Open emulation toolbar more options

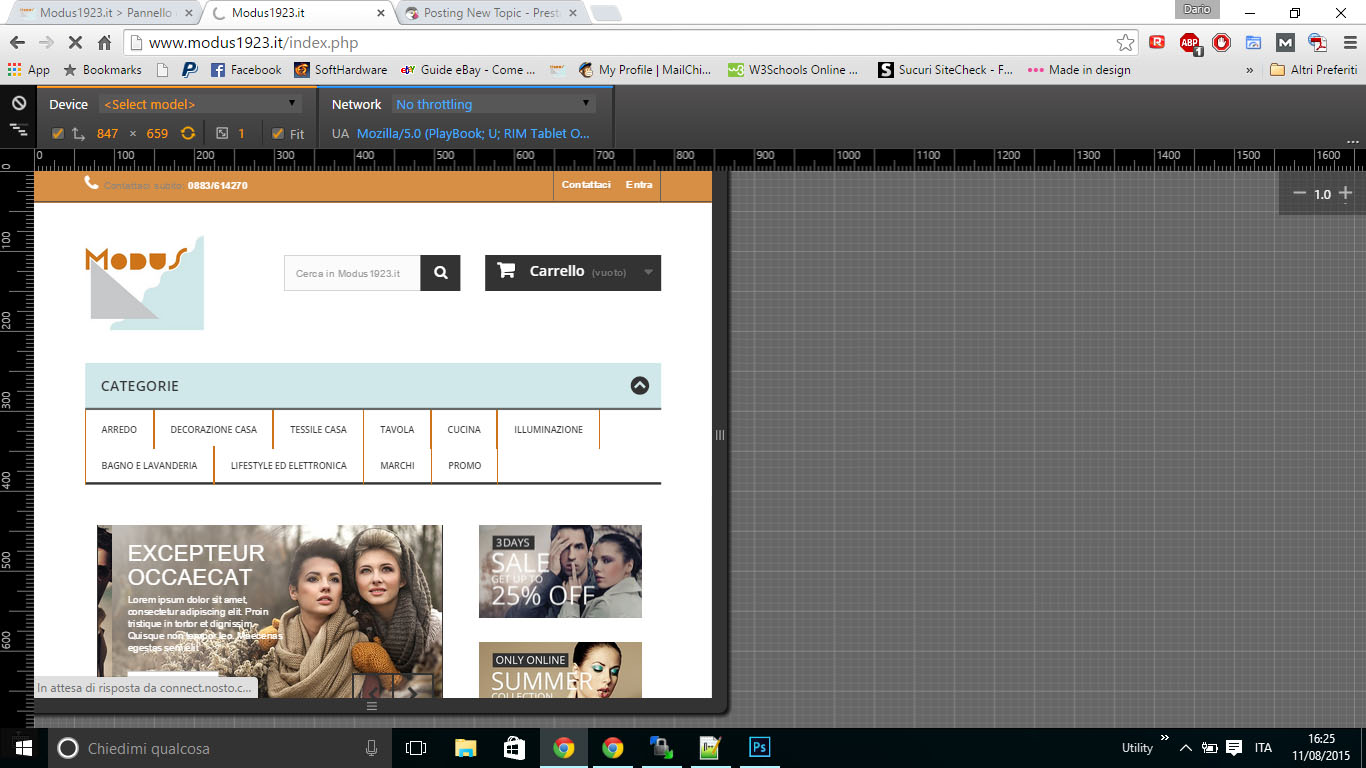(x=1353, y=142)
